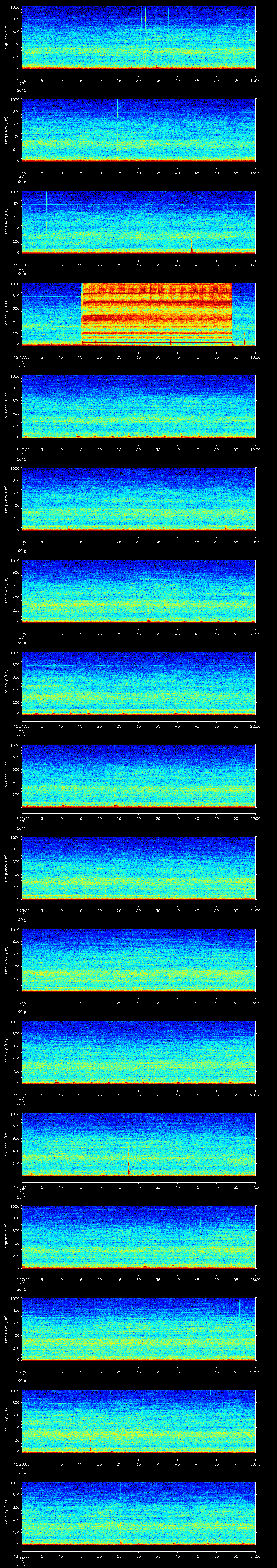Click the 18:00 end time label

[256, 357]
